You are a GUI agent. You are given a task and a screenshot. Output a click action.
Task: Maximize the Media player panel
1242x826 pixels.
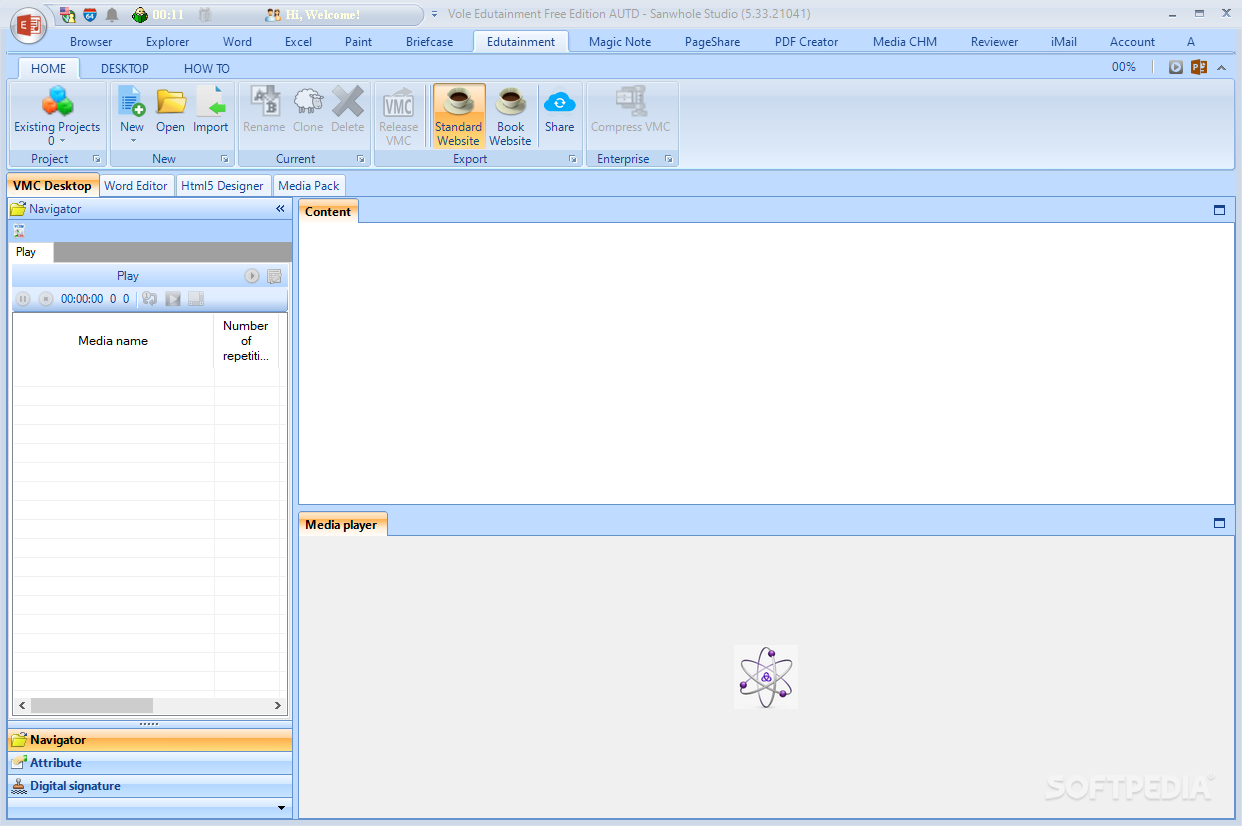(x=1219, y=523)
